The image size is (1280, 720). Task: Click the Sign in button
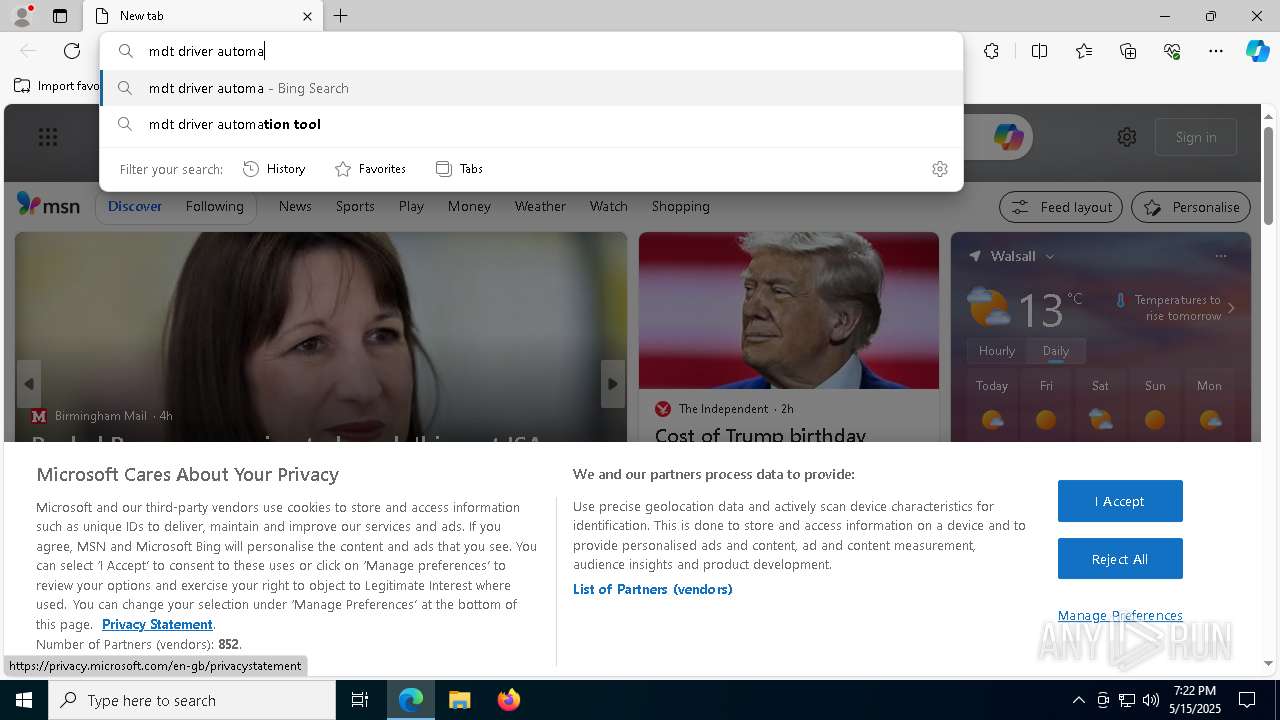click(x=1196, y=137)
